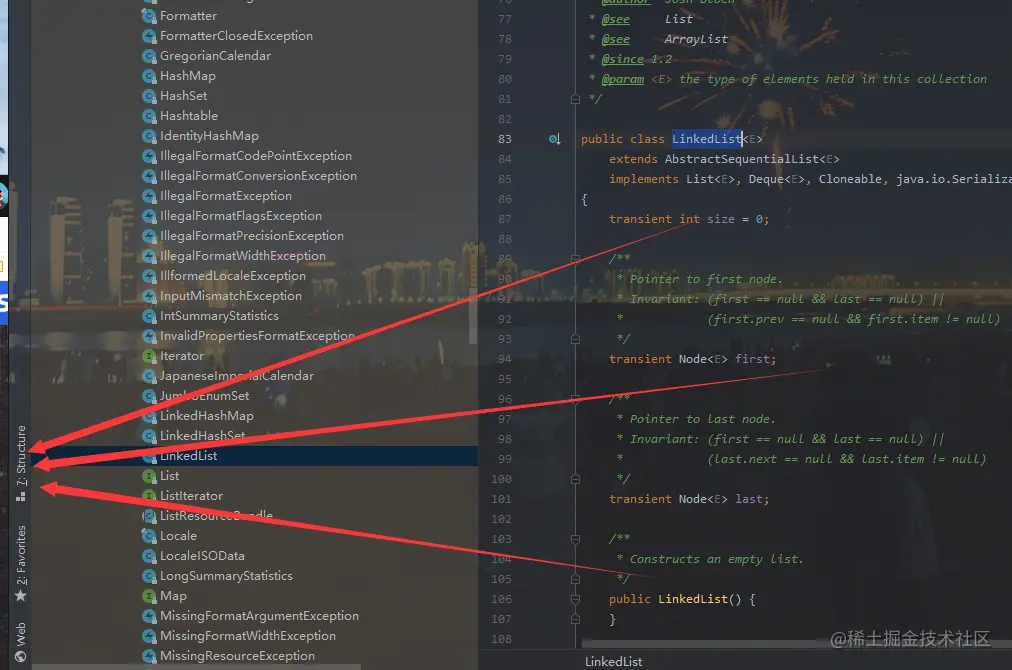The image size is (1012, 670).
Task: Select IllegalFormatCodePointException in the tree
Action: pyautogui.click(x=256, y=156)
